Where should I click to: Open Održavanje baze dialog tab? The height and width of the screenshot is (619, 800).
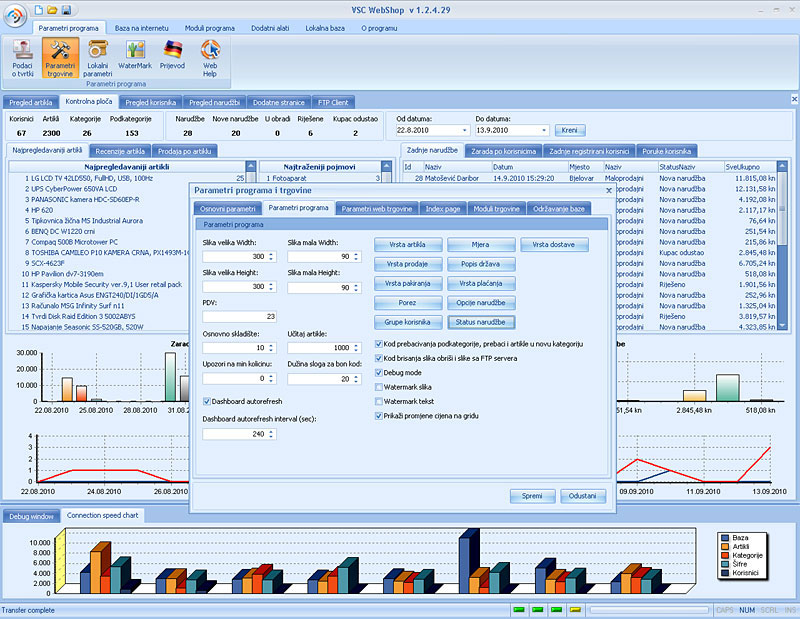click(x=559, y=208)
